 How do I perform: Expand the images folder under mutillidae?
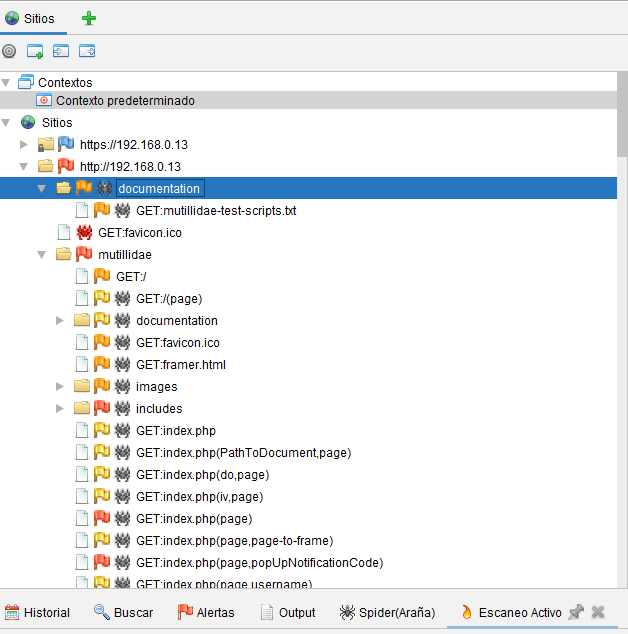[60, 387]
